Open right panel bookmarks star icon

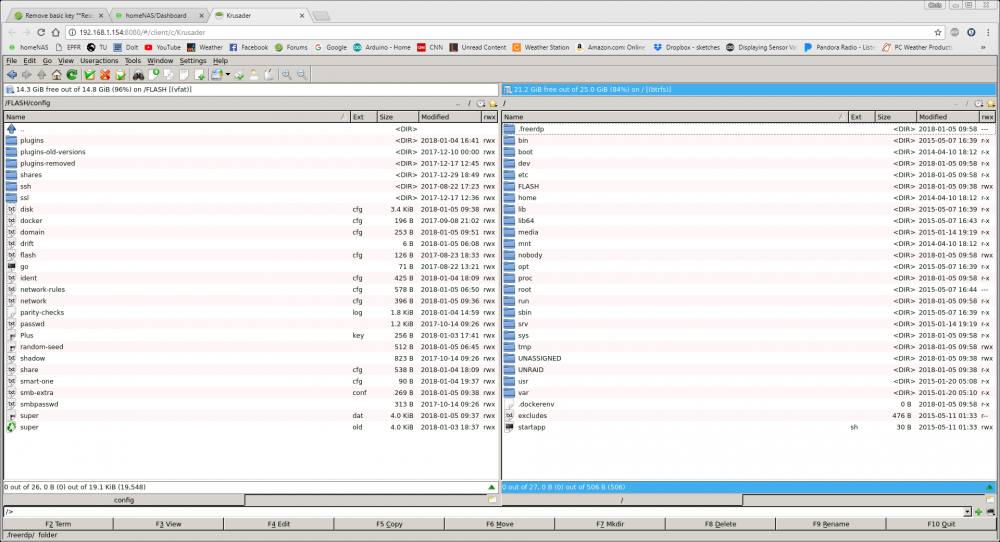click(x=990, y=103)
